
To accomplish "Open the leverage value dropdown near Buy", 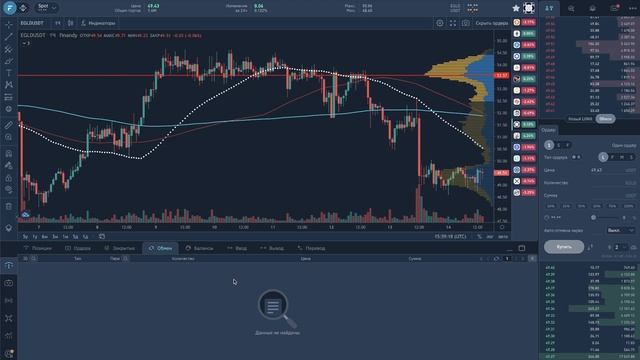I will [x=620, y=247].
